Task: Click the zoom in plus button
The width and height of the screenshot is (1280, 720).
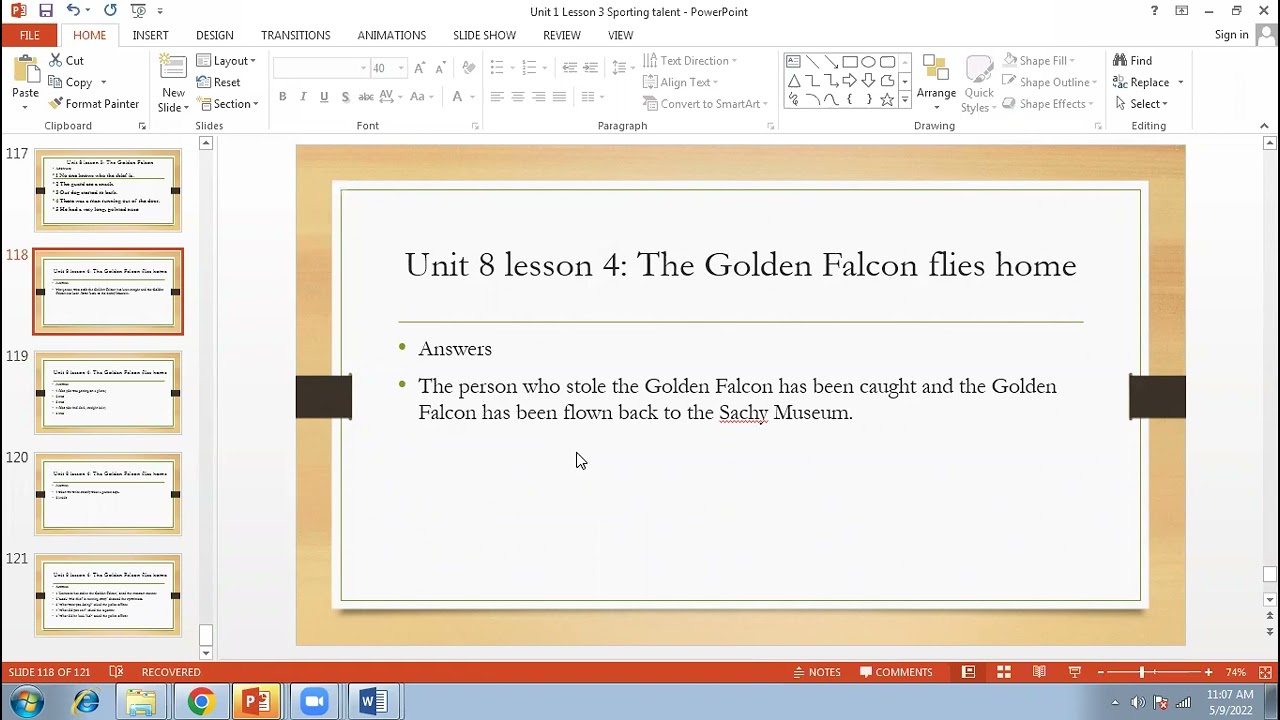Action: pyautogui.click(x=1208, y=672)
